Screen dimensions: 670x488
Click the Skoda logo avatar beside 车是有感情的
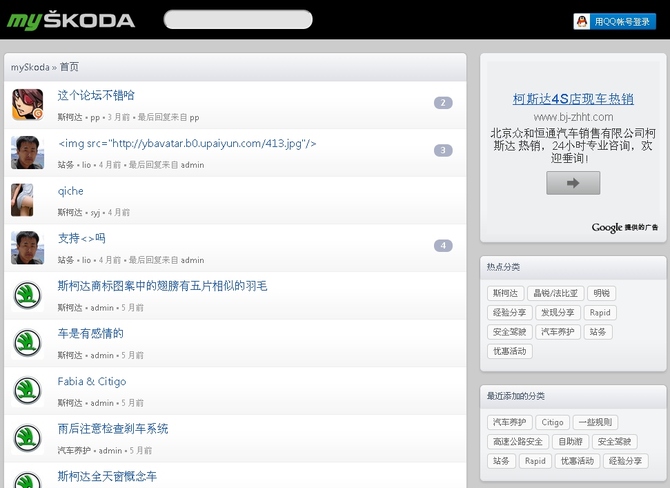pos(27,343)
